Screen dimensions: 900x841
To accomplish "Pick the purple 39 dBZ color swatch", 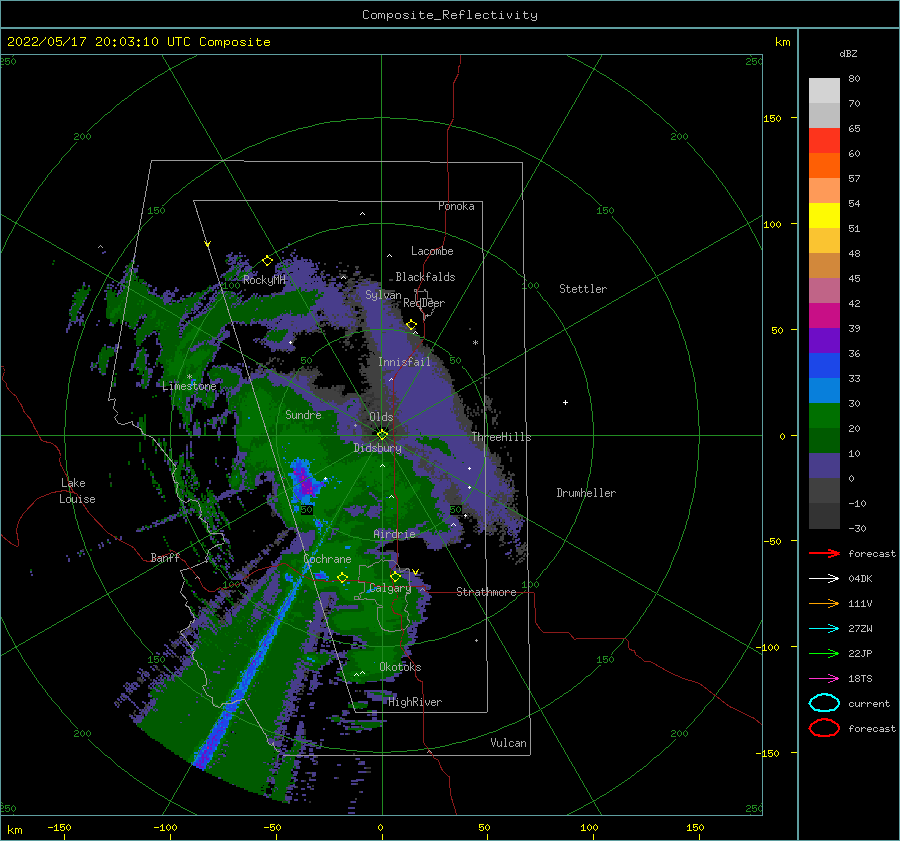I will point(824,340).
